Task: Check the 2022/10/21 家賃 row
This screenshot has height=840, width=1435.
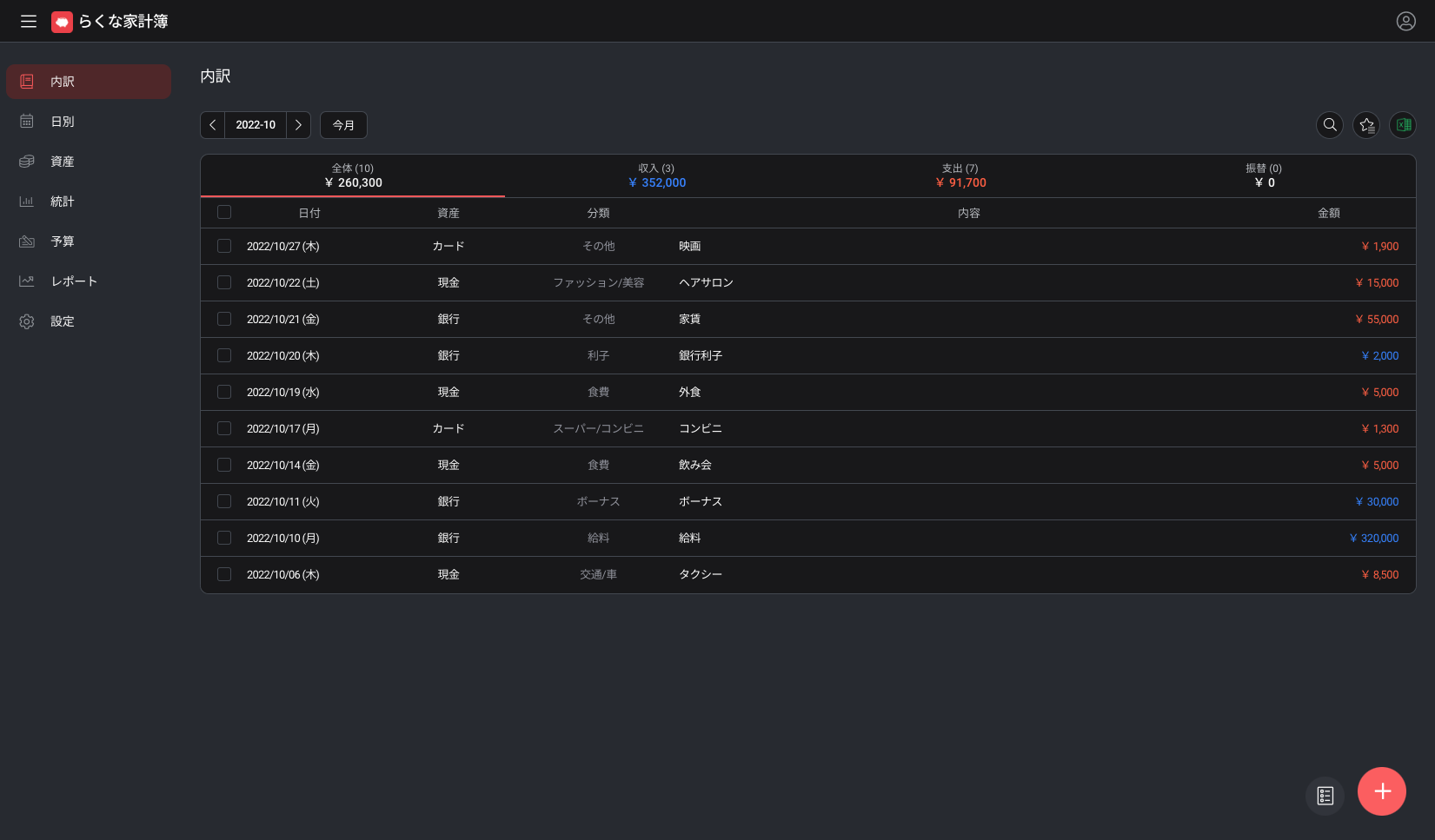Action: coord(224,319)
